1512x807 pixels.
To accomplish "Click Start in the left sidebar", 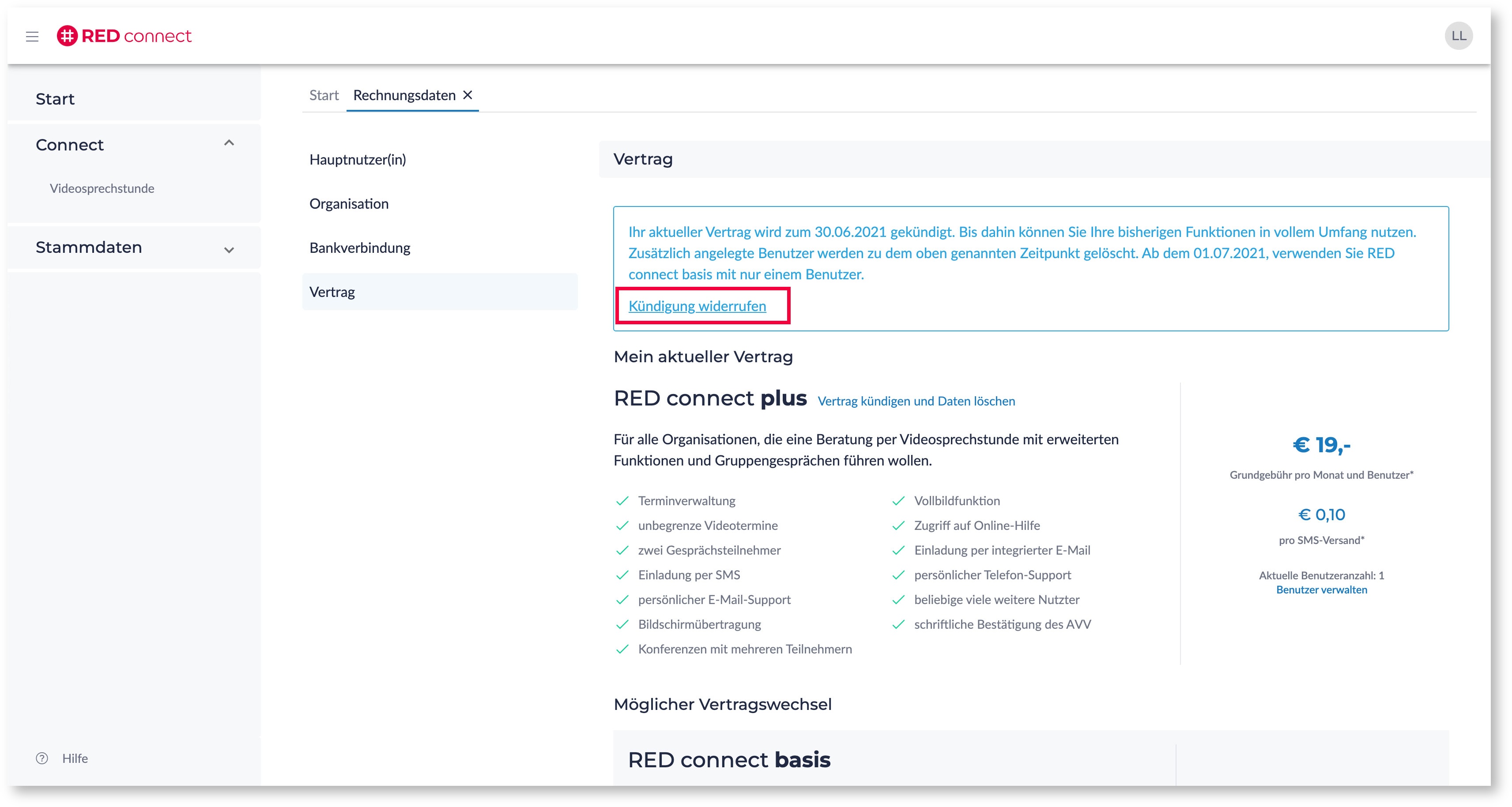I will 55,98.
